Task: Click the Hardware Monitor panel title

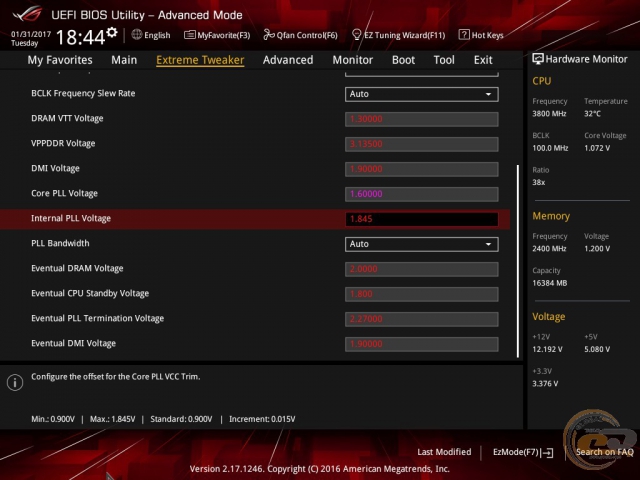Action: point(586,59)
